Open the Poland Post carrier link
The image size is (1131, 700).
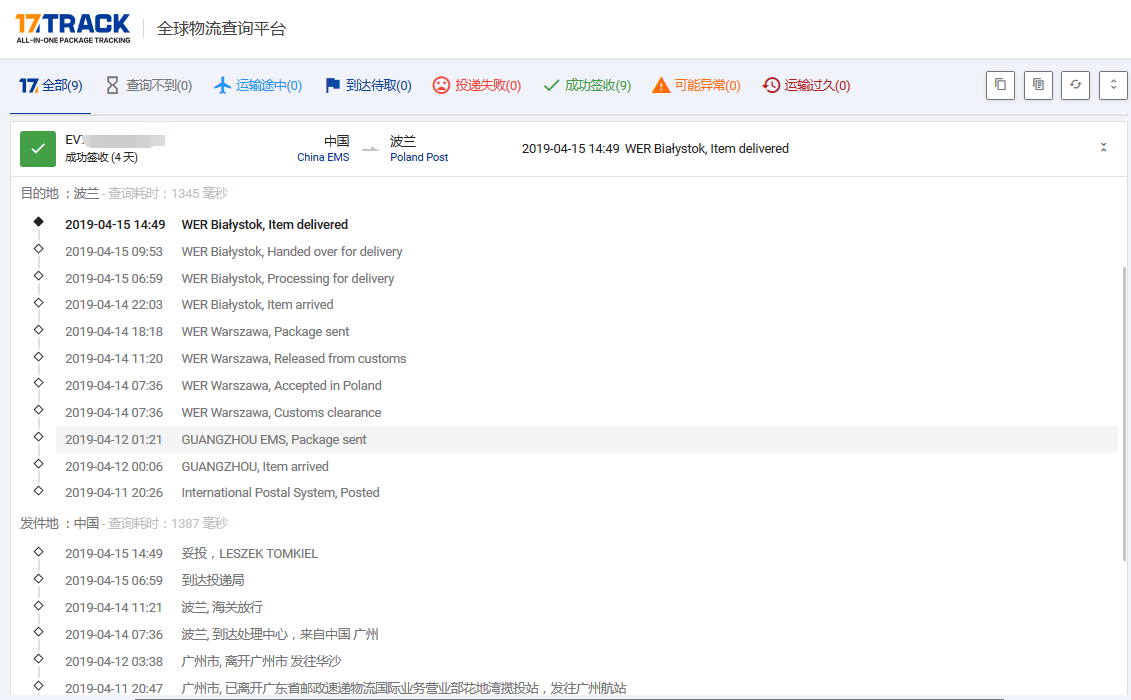[x=418, y=157]
